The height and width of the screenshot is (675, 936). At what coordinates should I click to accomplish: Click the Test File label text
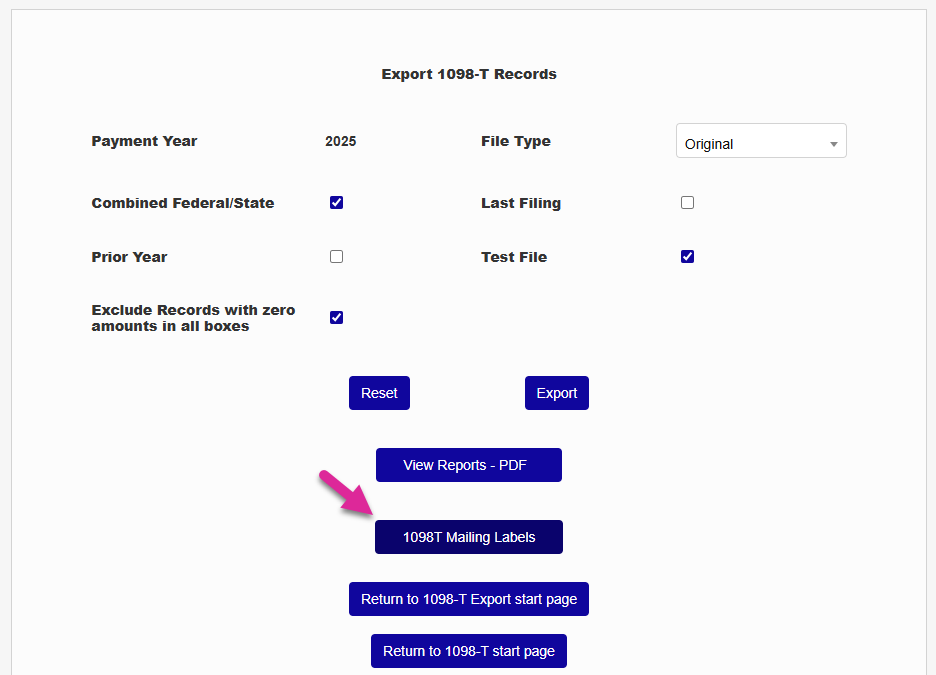[x=513, y=257]
